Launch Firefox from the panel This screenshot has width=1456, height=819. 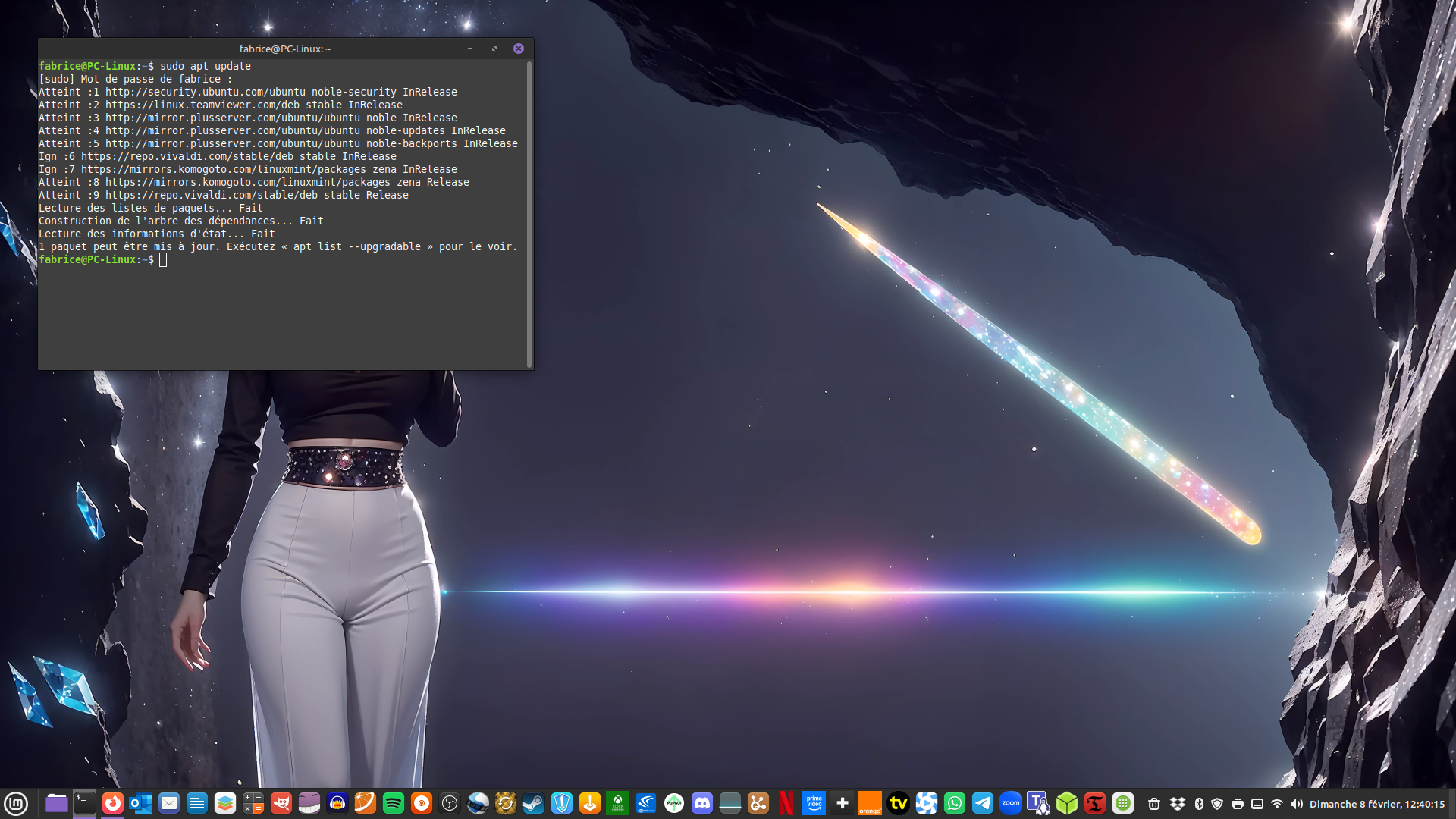112,803
